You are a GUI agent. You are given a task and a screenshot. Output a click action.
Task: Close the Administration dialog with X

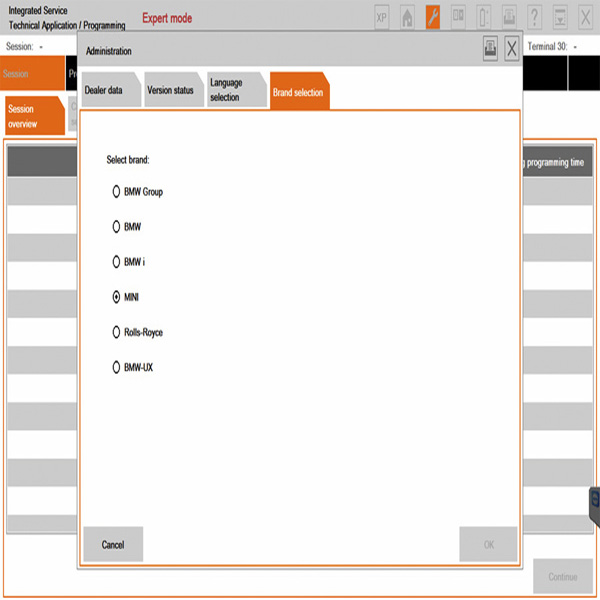pyautogui.click(x=512, y=49)
